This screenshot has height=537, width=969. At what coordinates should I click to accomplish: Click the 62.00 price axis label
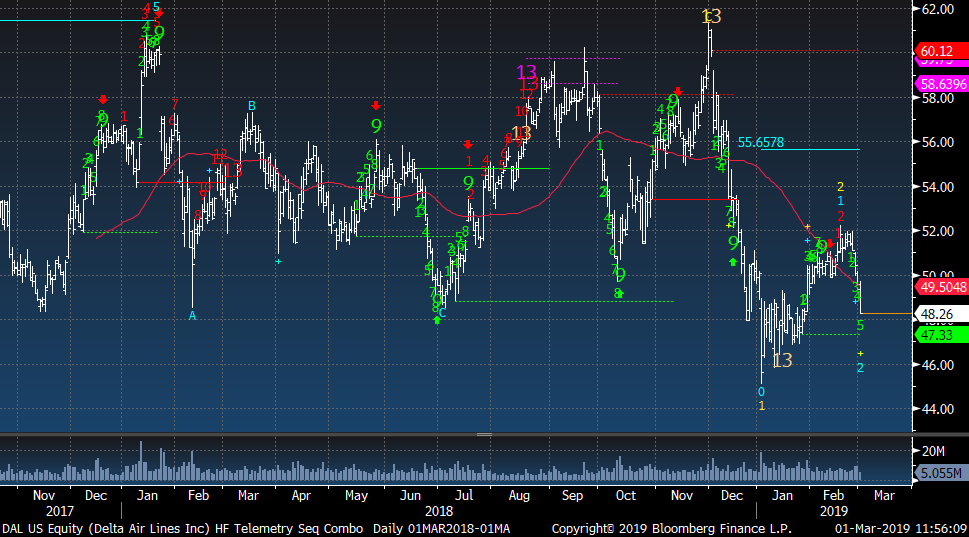click(937, 9)
